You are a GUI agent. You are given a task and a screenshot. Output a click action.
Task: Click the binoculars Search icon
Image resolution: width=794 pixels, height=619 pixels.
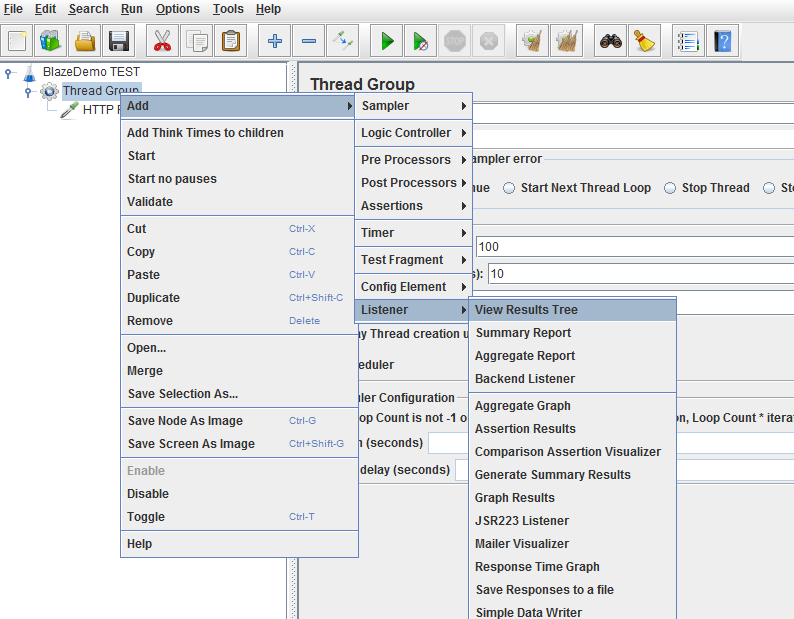pos(610,41)
